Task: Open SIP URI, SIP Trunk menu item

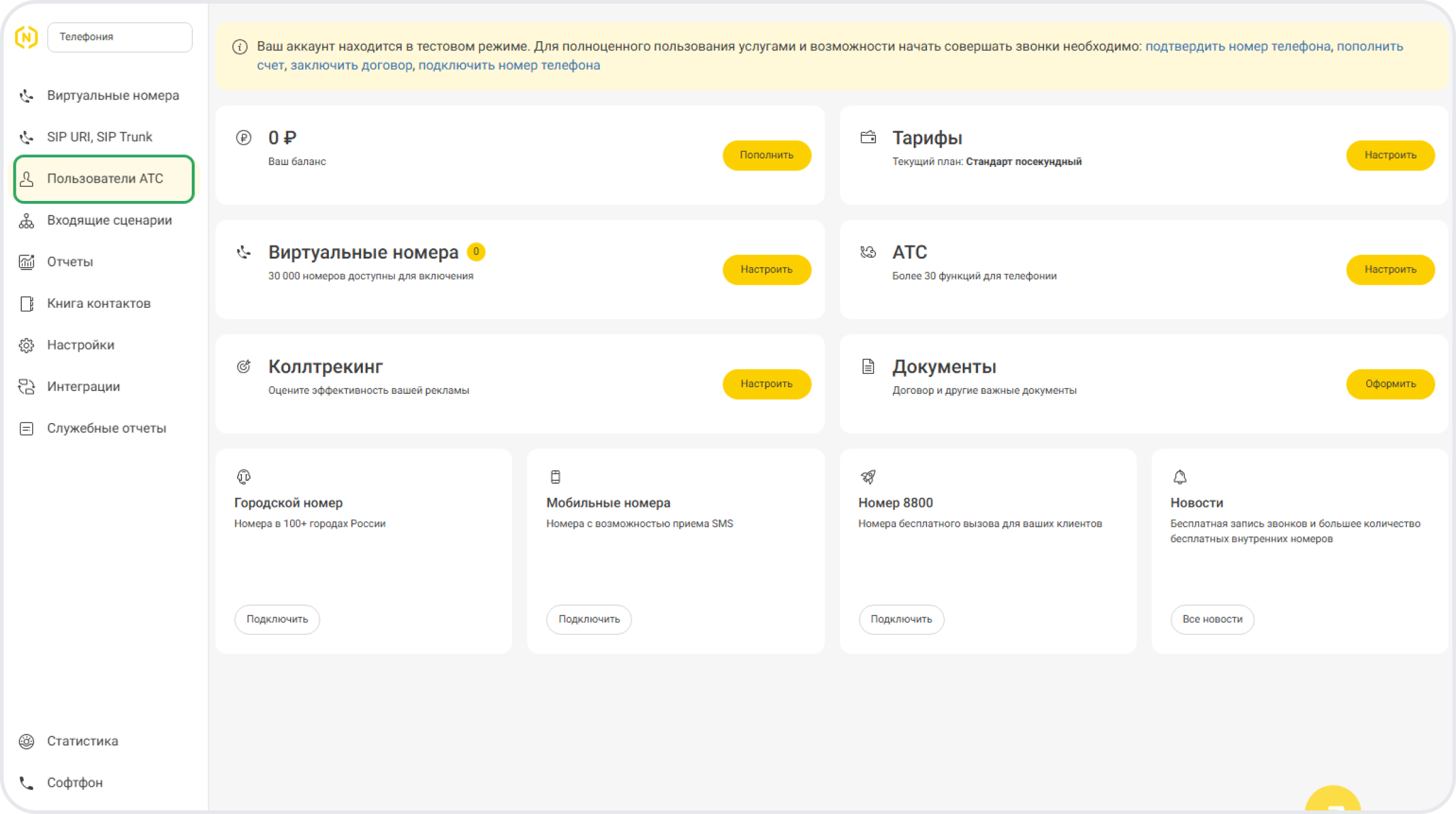Action: (99, 137)
